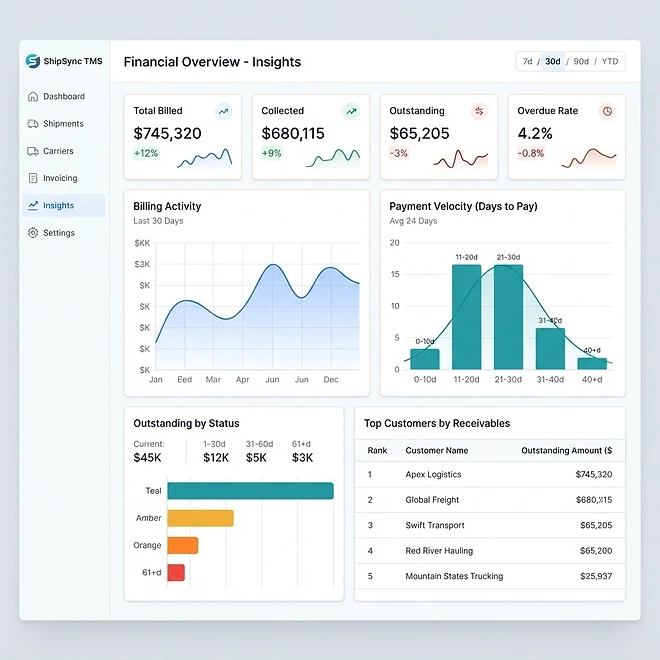Click the -3% change badge
The height and width of the screenshot is (660, 660).
tap(399, 153)
